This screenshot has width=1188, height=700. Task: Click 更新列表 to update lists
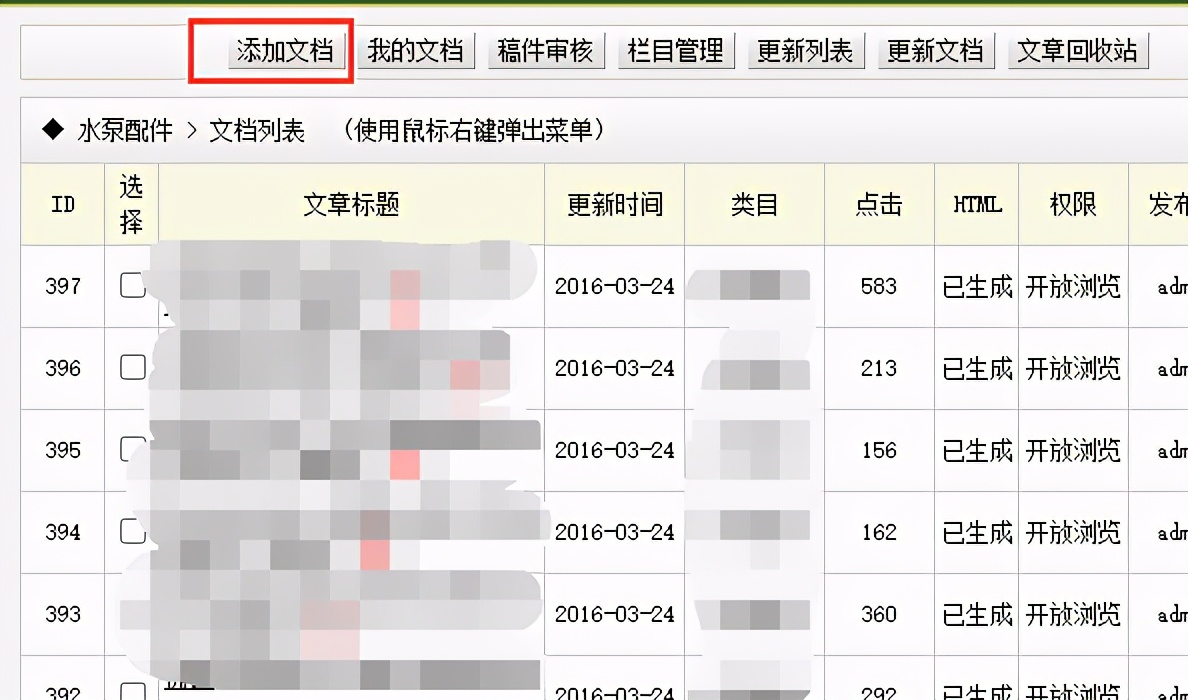[x=807, y=50]
